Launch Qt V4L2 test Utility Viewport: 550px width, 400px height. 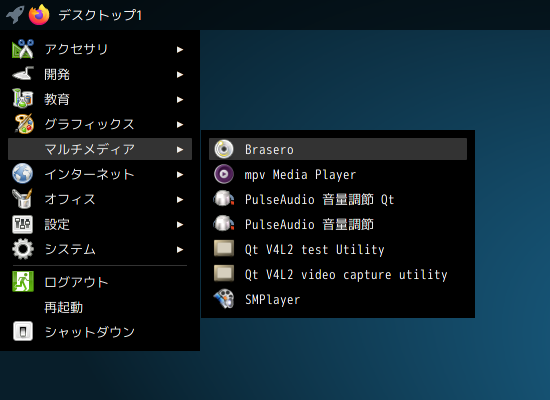pos(338,249)
